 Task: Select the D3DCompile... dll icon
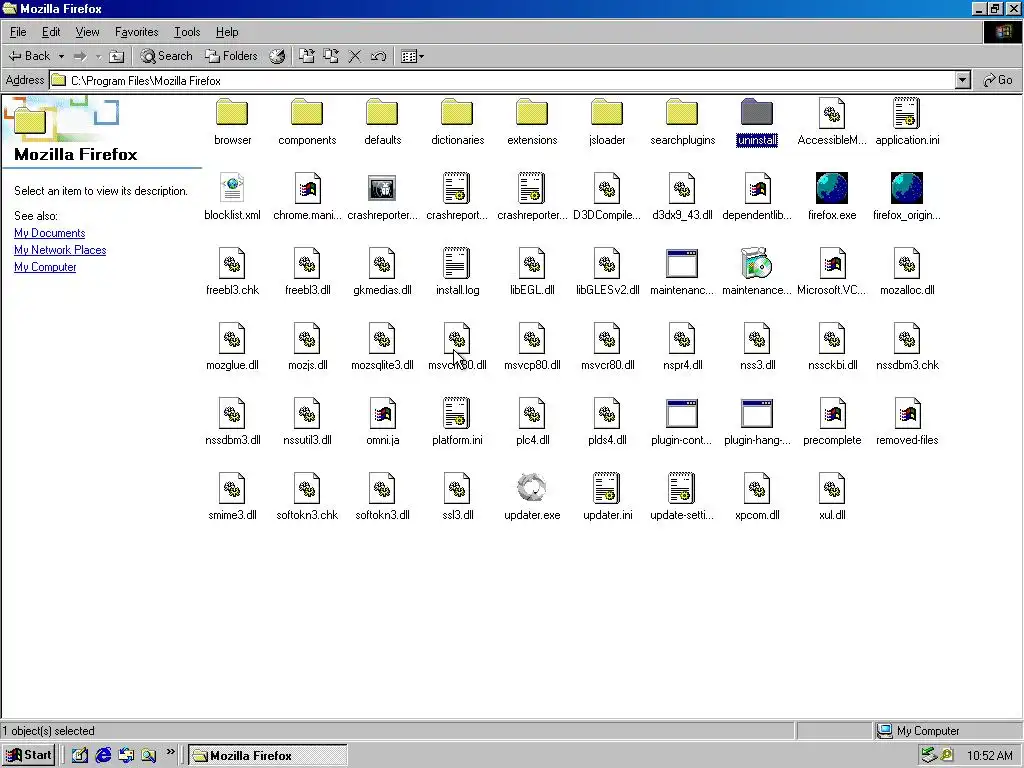[x=607, y=188]
